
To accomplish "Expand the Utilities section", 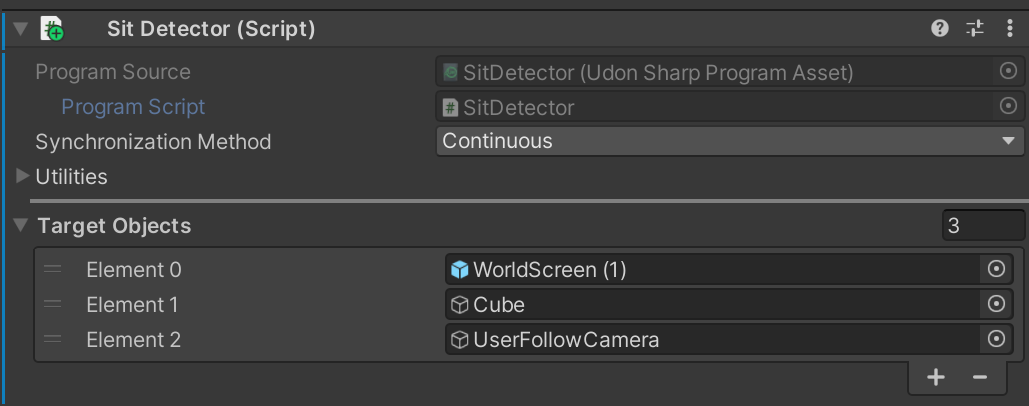I will point(22,176).
